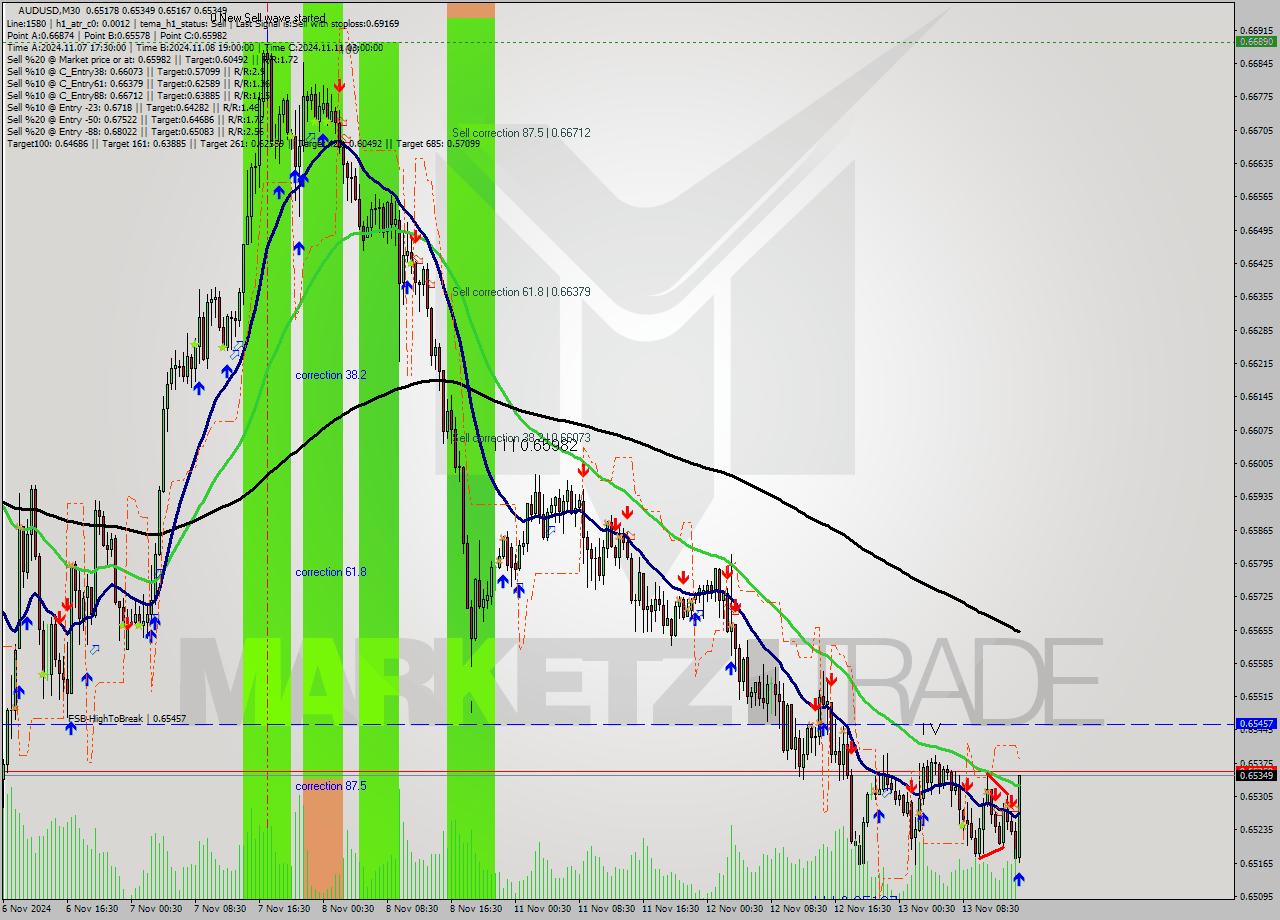Click 'Time A:2024.11.07 17:30:00' text
This screenshot has width=1280, height=920.
coord(66,47)
